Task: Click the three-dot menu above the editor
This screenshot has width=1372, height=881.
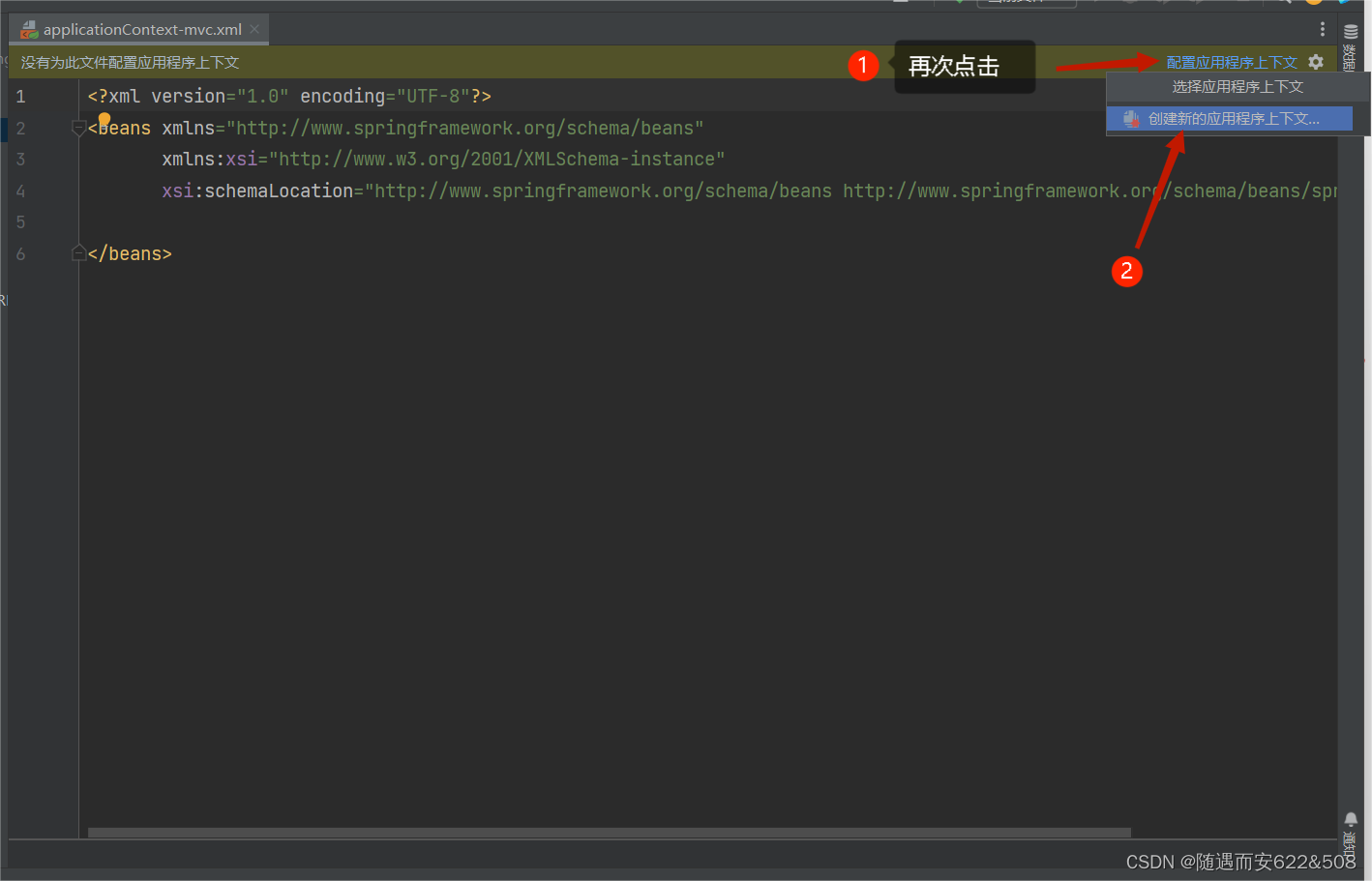Action: click(x=1324, y=29)
